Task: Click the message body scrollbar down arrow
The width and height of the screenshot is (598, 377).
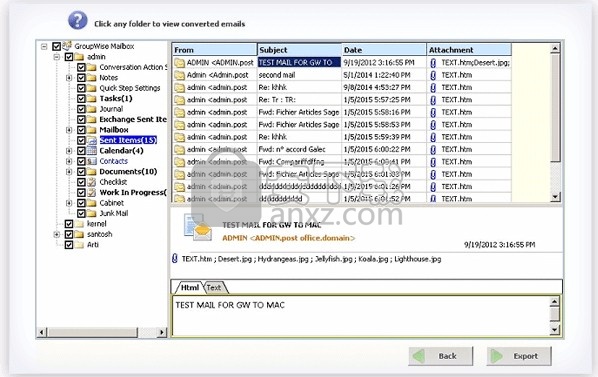Action: click(x=555, y=329)
